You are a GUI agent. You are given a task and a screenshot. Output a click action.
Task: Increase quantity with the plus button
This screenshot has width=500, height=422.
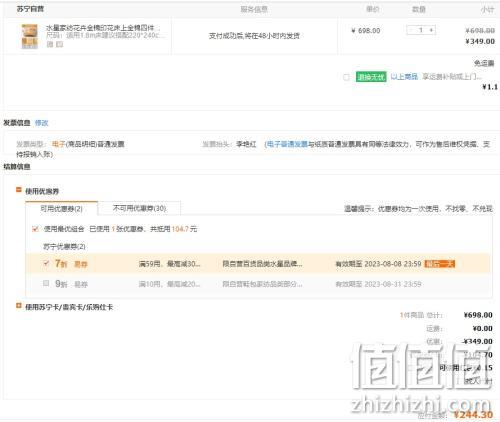[x=431, y=30]
